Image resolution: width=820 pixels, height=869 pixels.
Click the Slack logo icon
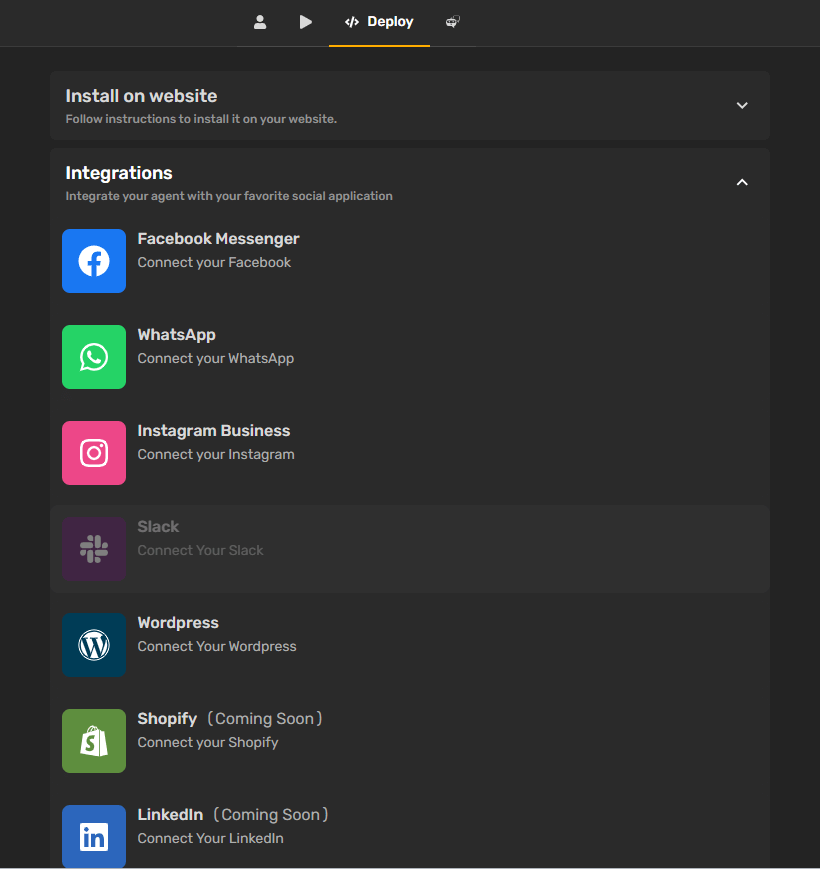(94, 549)
